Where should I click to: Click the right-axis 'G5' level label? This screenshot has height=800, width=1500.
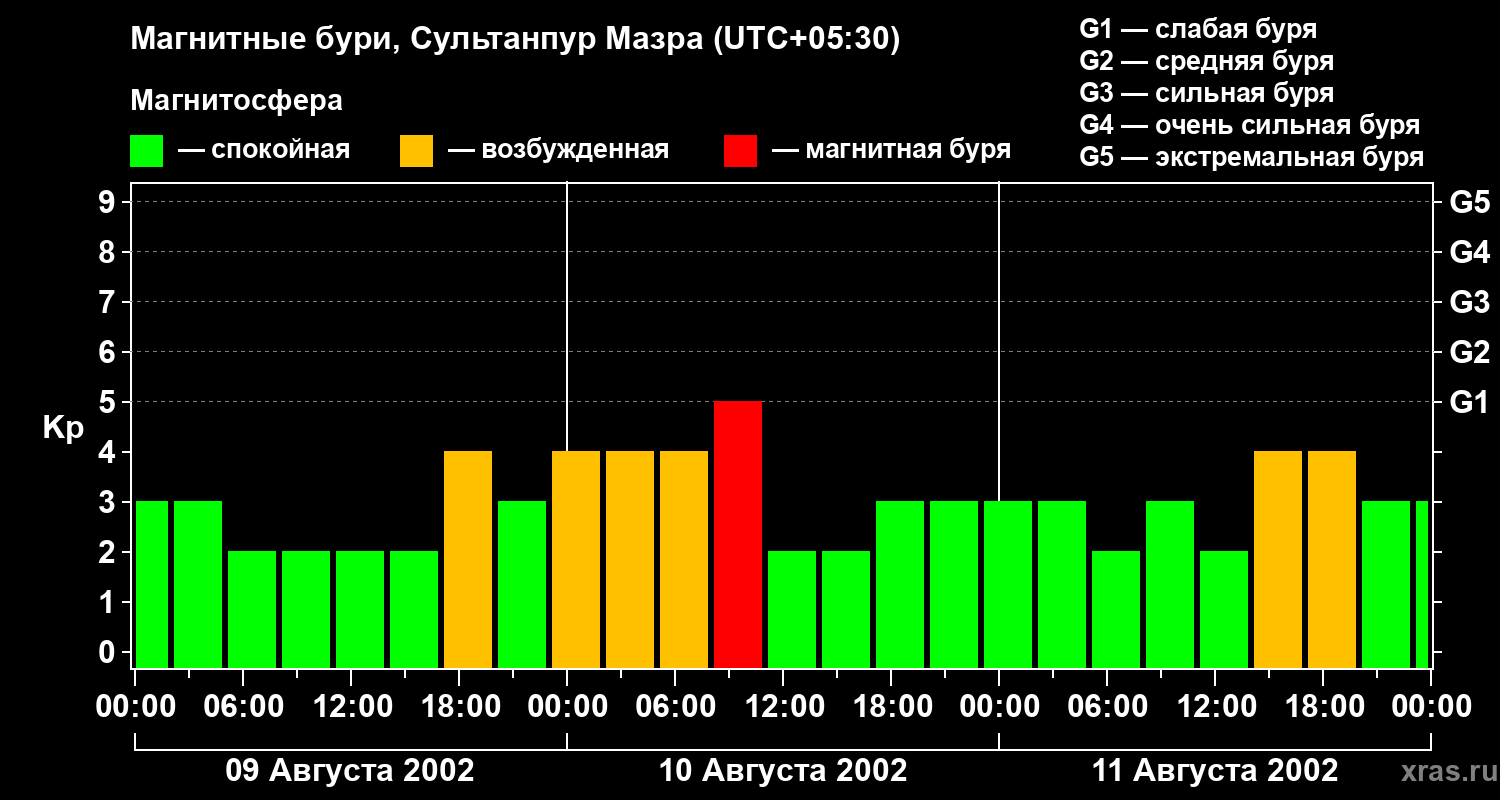[1469, 202]
